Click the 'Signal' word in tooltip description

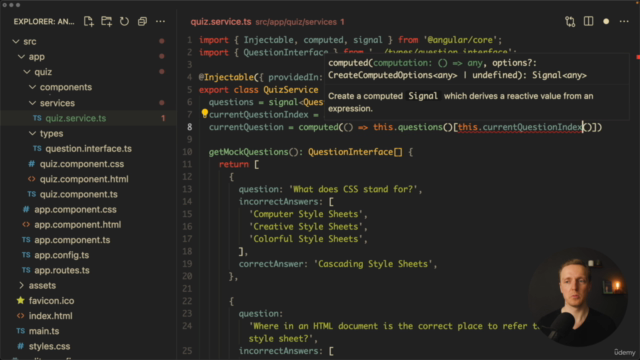pyautogui.click(x=423, y=96)
